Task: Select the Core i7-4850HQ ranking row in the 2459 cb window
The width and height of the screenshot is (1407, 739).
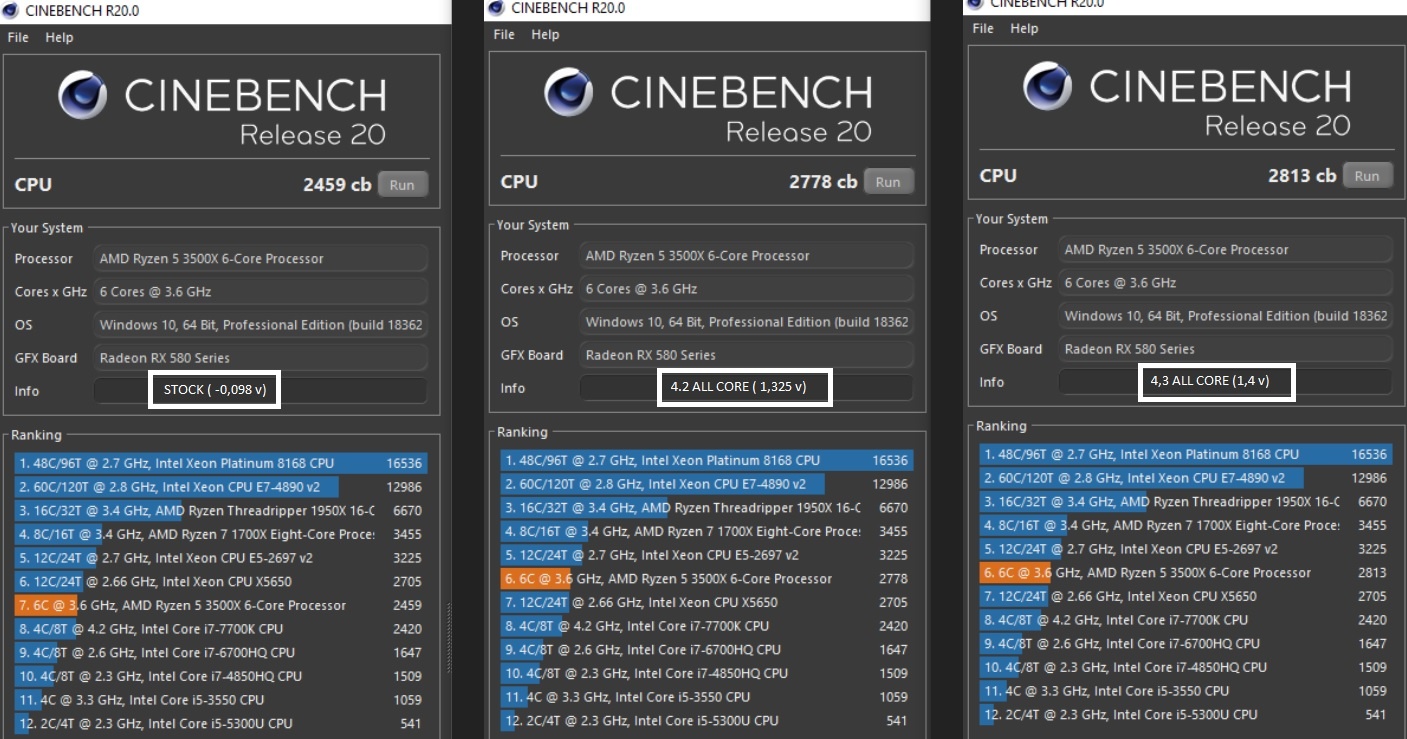Action: [x=220, y=676]
